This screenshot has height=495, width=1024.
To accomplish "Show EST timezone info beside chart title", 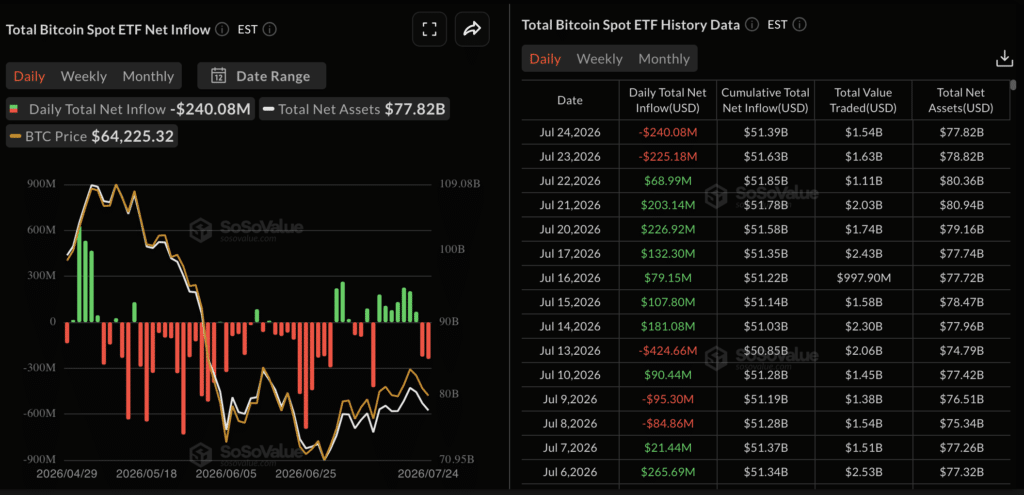I will point(270,29).
